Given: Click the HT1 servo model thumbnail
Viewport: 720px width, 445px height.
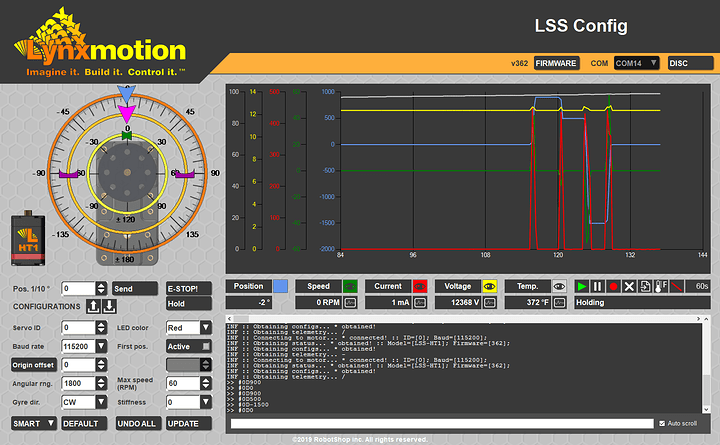Looking at the screenshot, I should [x=28, y=238].
